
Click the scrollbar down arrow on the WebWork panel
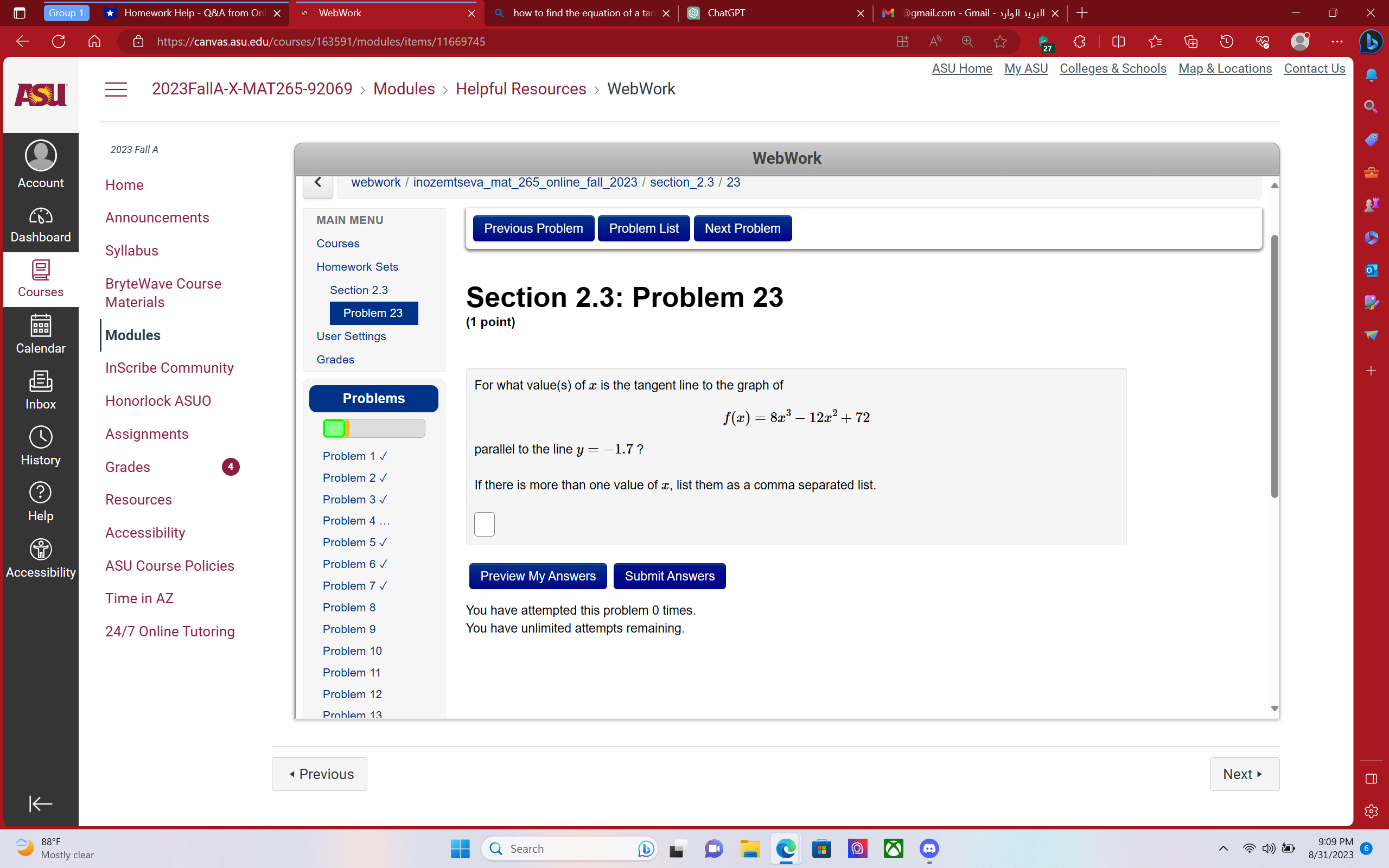tap(1274, 708)
